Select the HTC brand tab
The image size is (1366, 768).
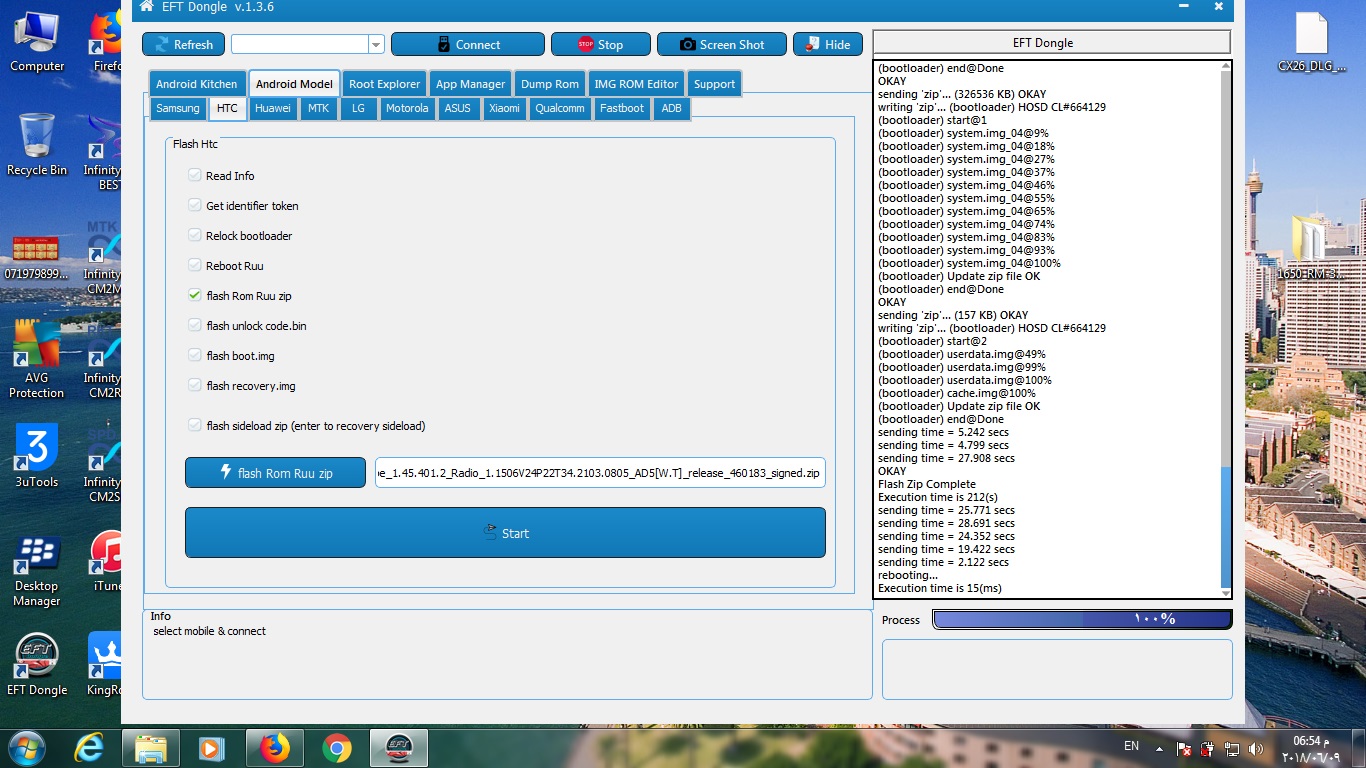click(227, 108)
